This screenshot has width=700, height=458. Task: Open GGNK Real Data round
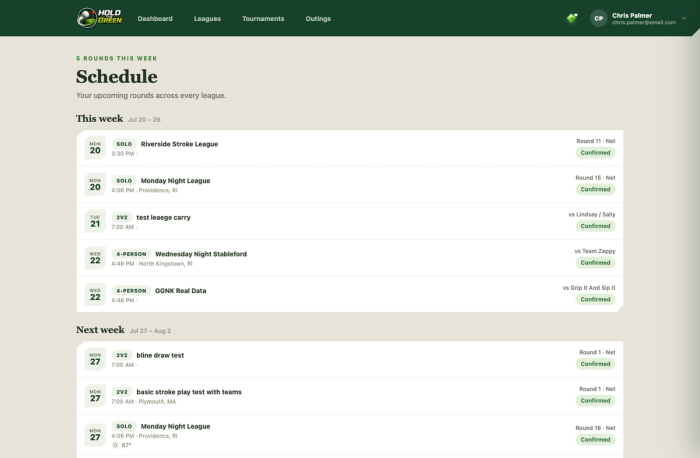click(x=350, y=295)
